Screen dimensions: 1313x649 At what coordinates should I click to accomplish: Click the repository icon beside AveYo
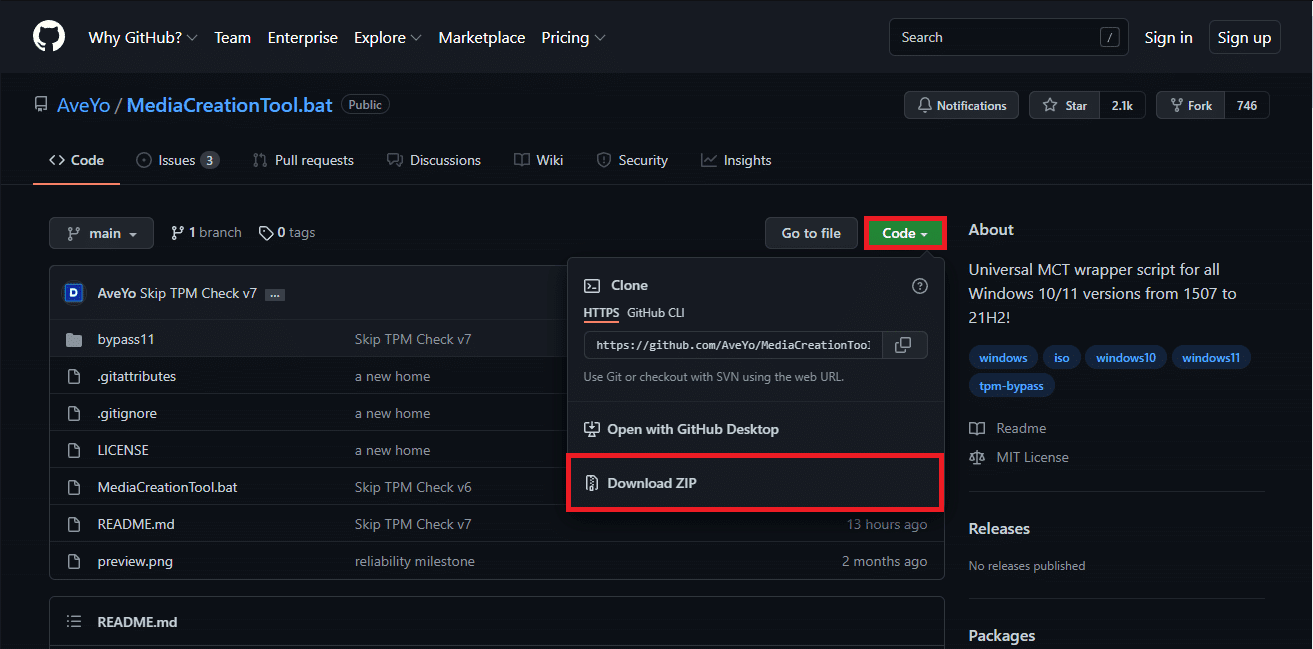pos(41,104)
